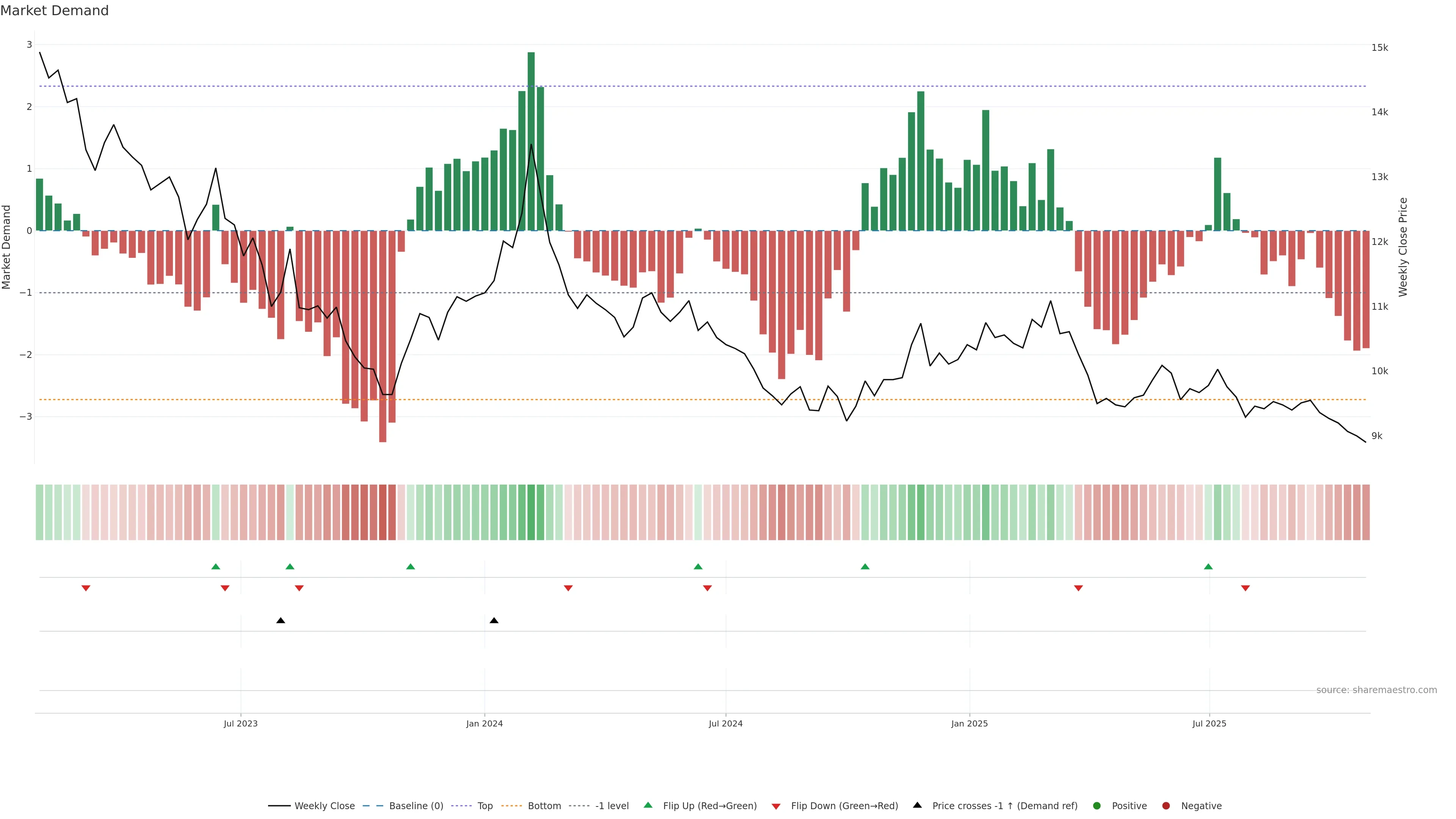This screenshot has height=819, width=1456.
Task: Click the first green flip-up marker
Action: pos(215,567)
